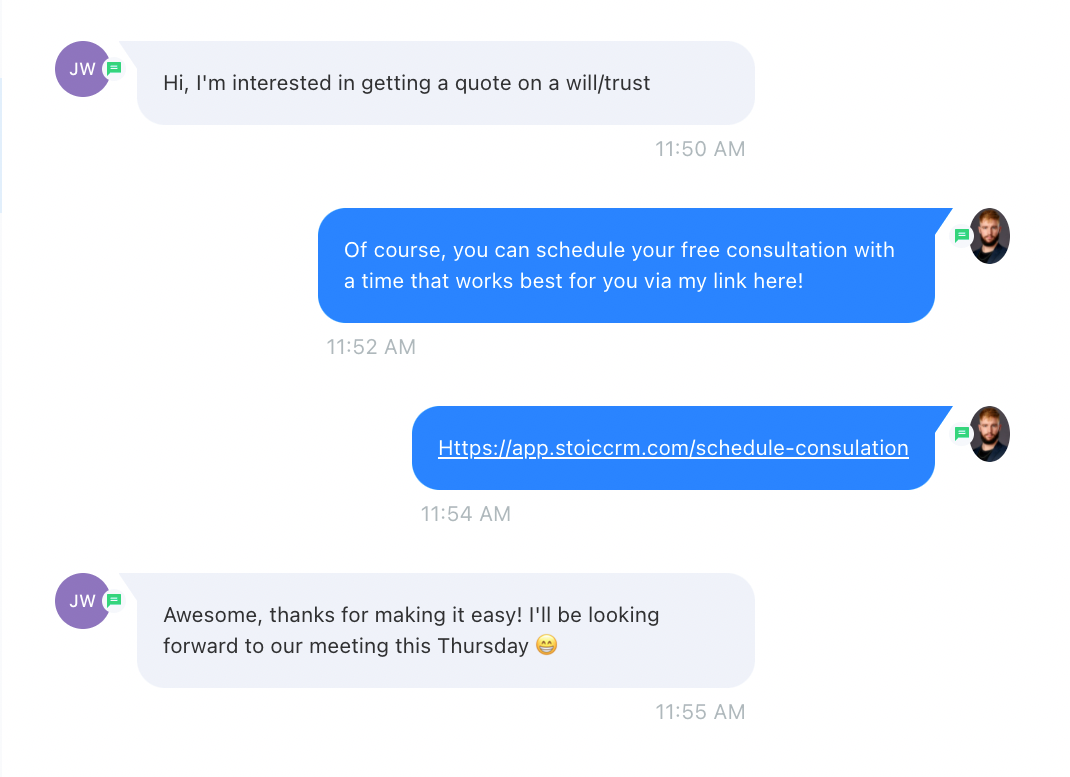Click the grinning emoji in last message
This screenshot has width=1070, height=777.
tap(547, 645)
